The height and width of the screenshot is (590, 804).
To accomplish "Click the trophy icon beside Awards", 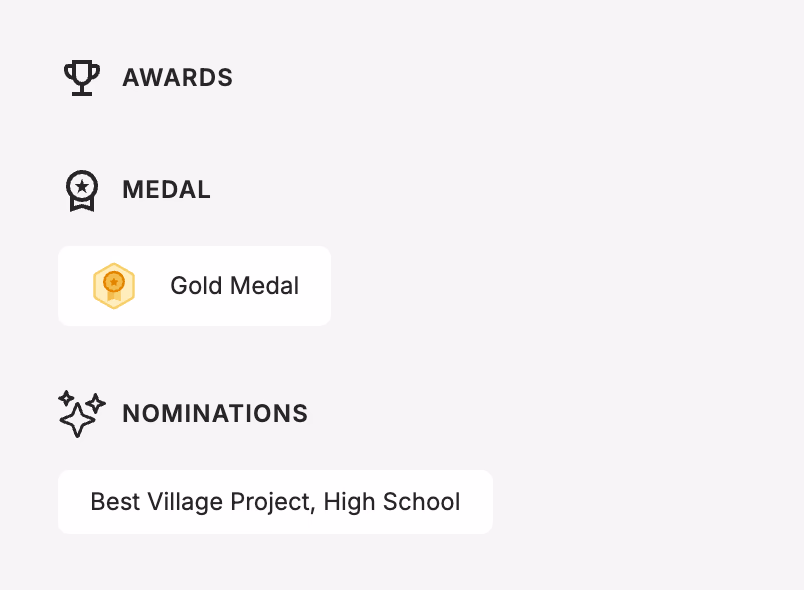I will tap(82, 78).
